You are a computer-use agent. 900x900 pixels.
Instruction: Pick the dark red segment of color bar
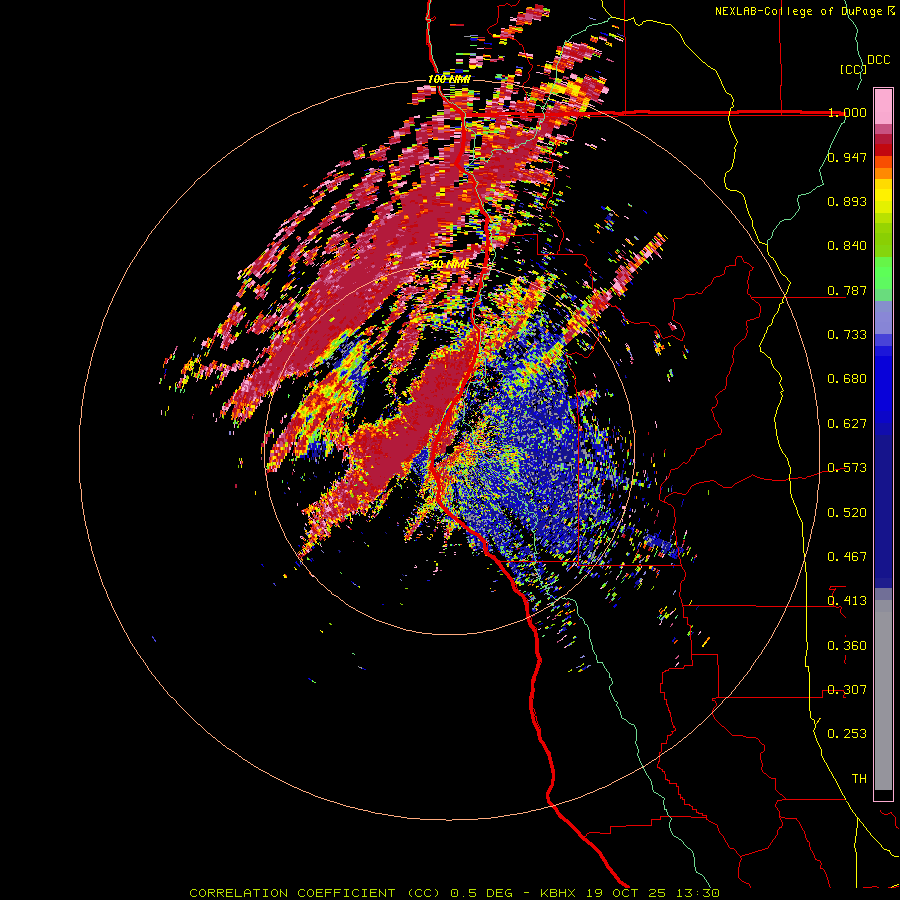[883, 139]
